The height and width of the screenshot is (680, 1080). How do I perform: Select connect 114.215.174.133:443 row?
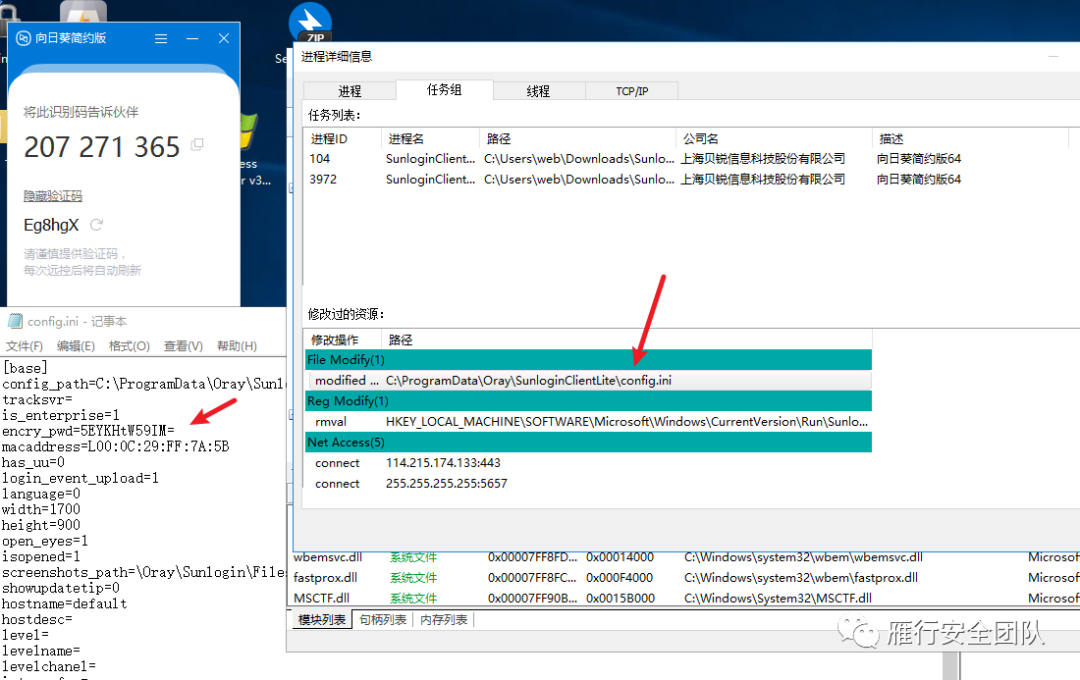tap(588, 463)
